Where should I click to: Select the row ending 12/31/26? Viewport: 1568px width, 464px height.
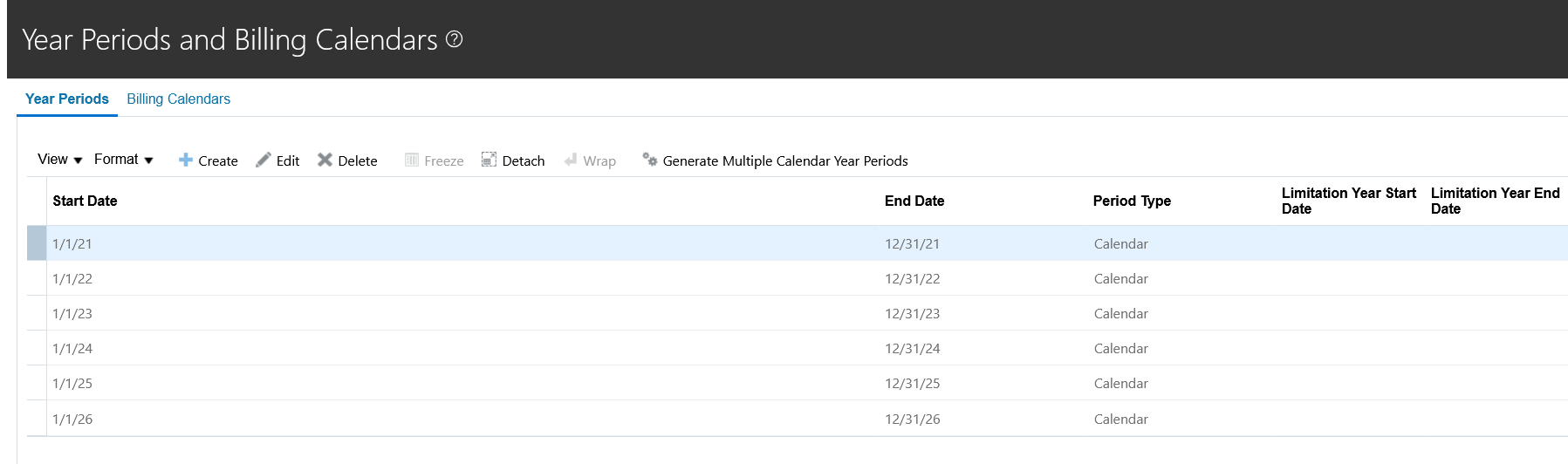coord(798,419)
